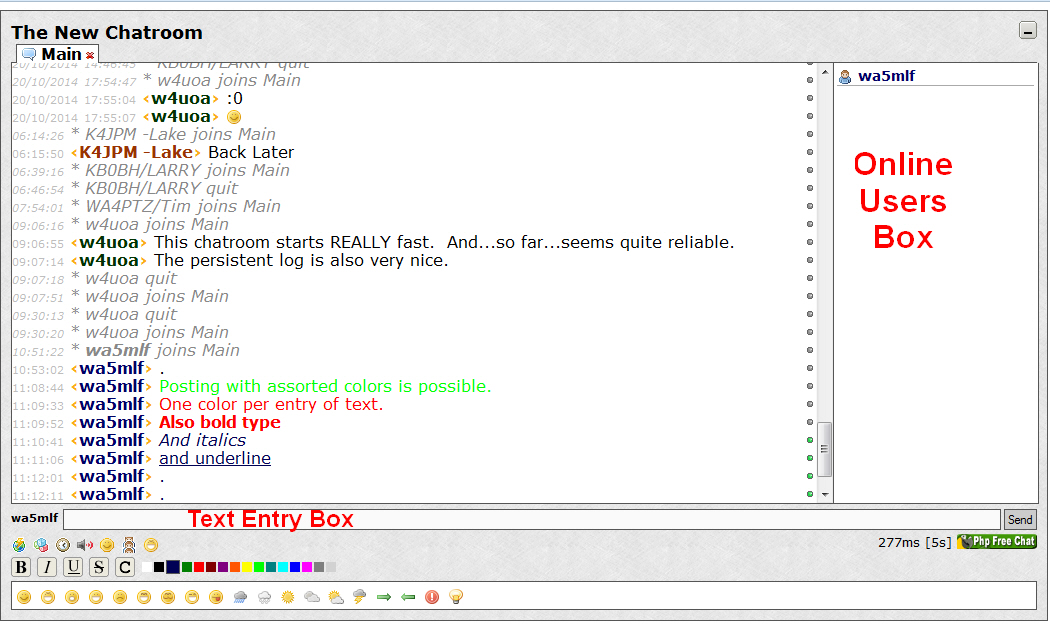Pick the white text color swatch

[x=147, y=567]
